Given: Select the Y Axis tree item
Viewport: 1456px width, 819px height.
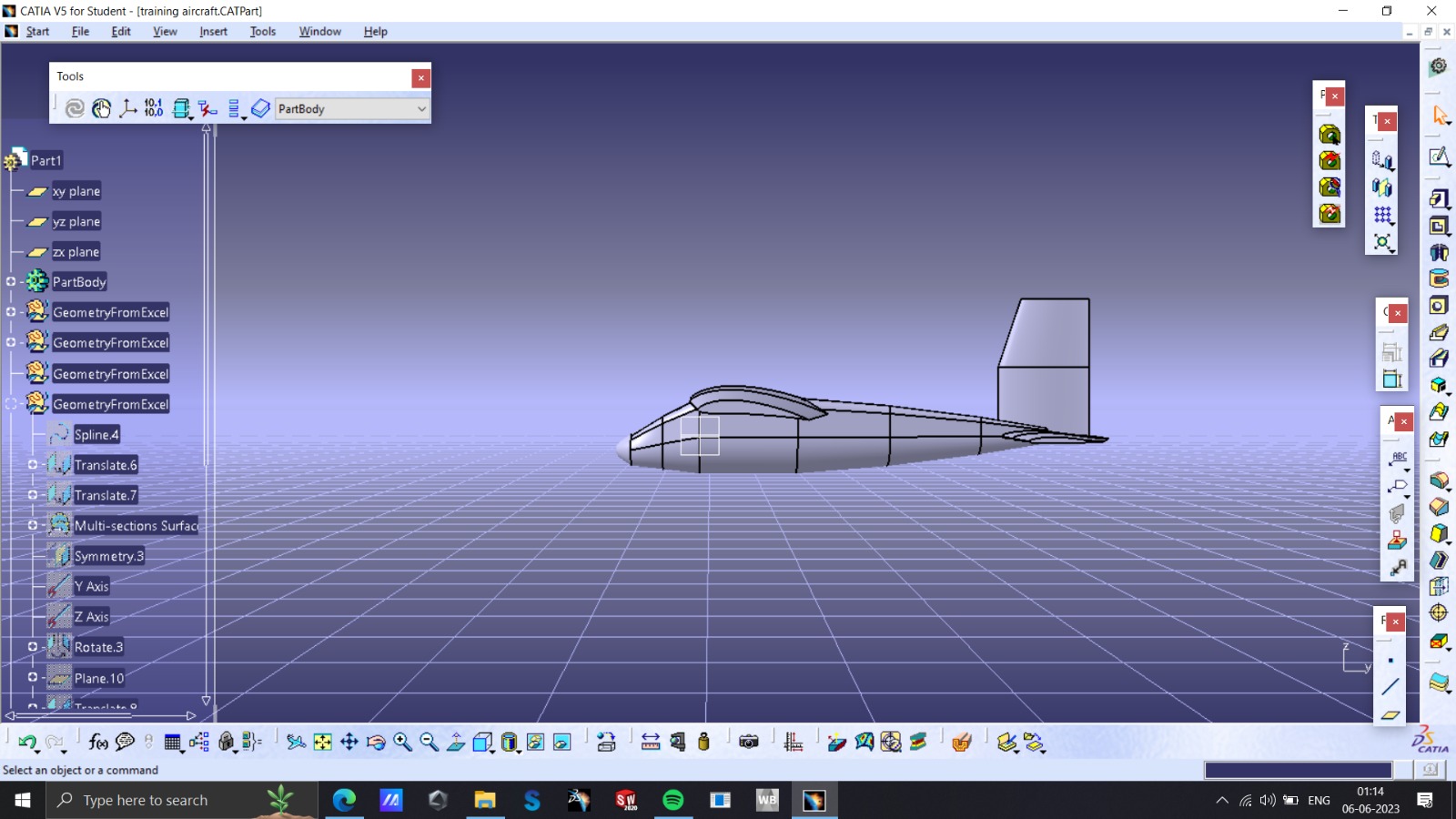Looking at the screenshot, I should click(x=91, y=586).
